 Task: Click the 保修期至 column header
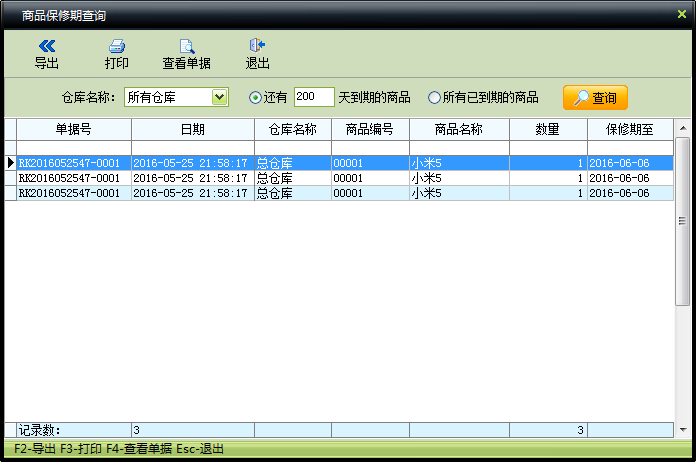[x=630, y=130]
